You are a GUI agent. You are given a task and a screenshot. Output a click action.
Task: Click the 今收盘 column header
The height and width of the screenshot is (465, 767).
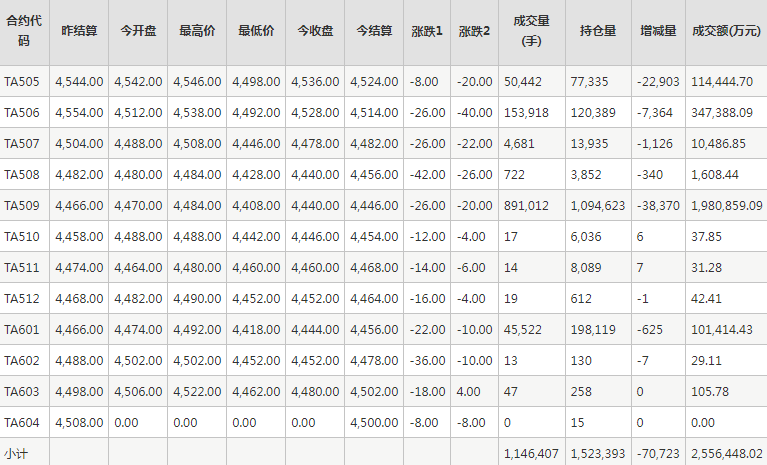pyautogui.click(x=315, y=31)
